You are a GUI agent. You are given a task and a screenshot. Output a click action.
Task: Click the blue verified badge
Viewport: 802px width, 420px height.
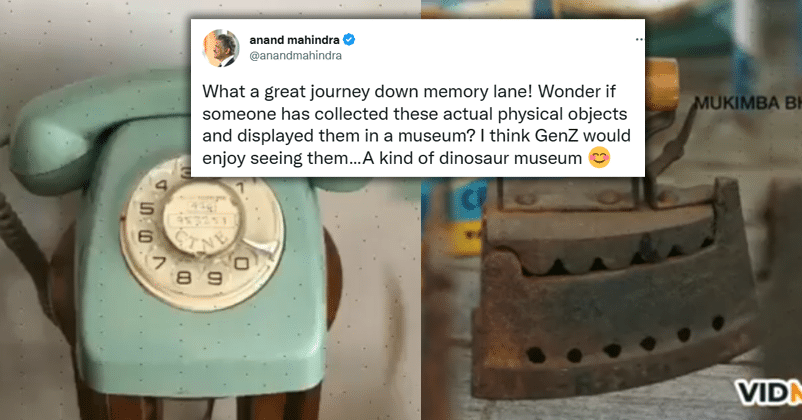coord(349,39)
